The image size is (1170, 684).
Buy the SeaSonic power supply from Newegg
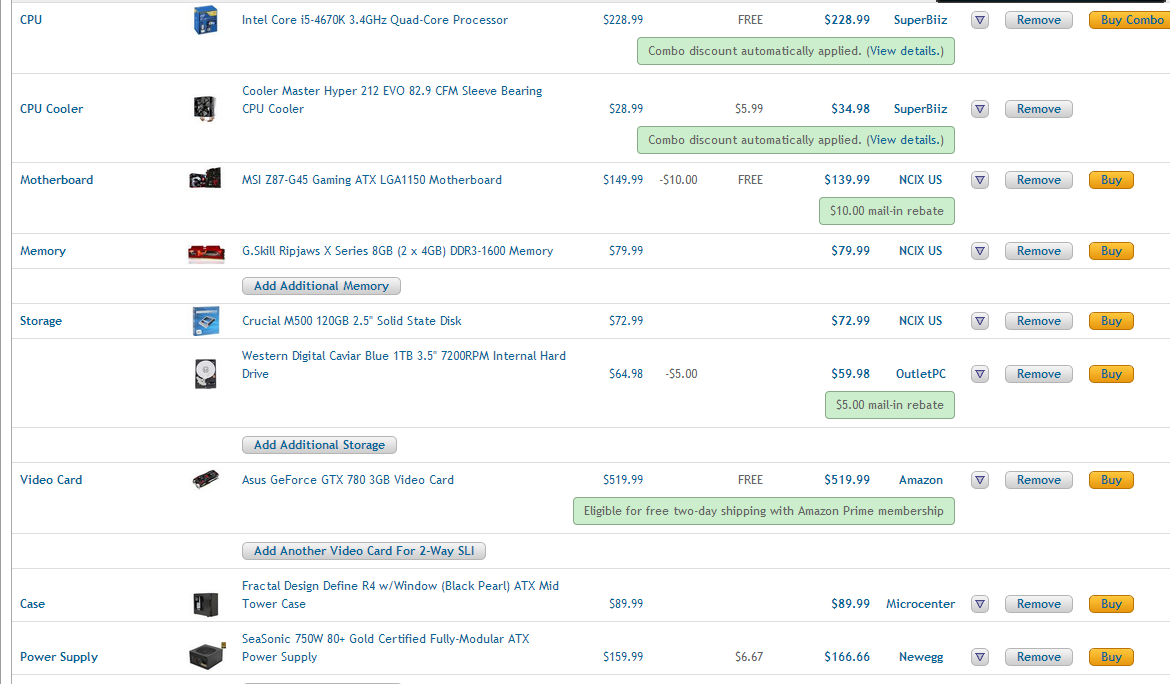tap(1111, 656)
